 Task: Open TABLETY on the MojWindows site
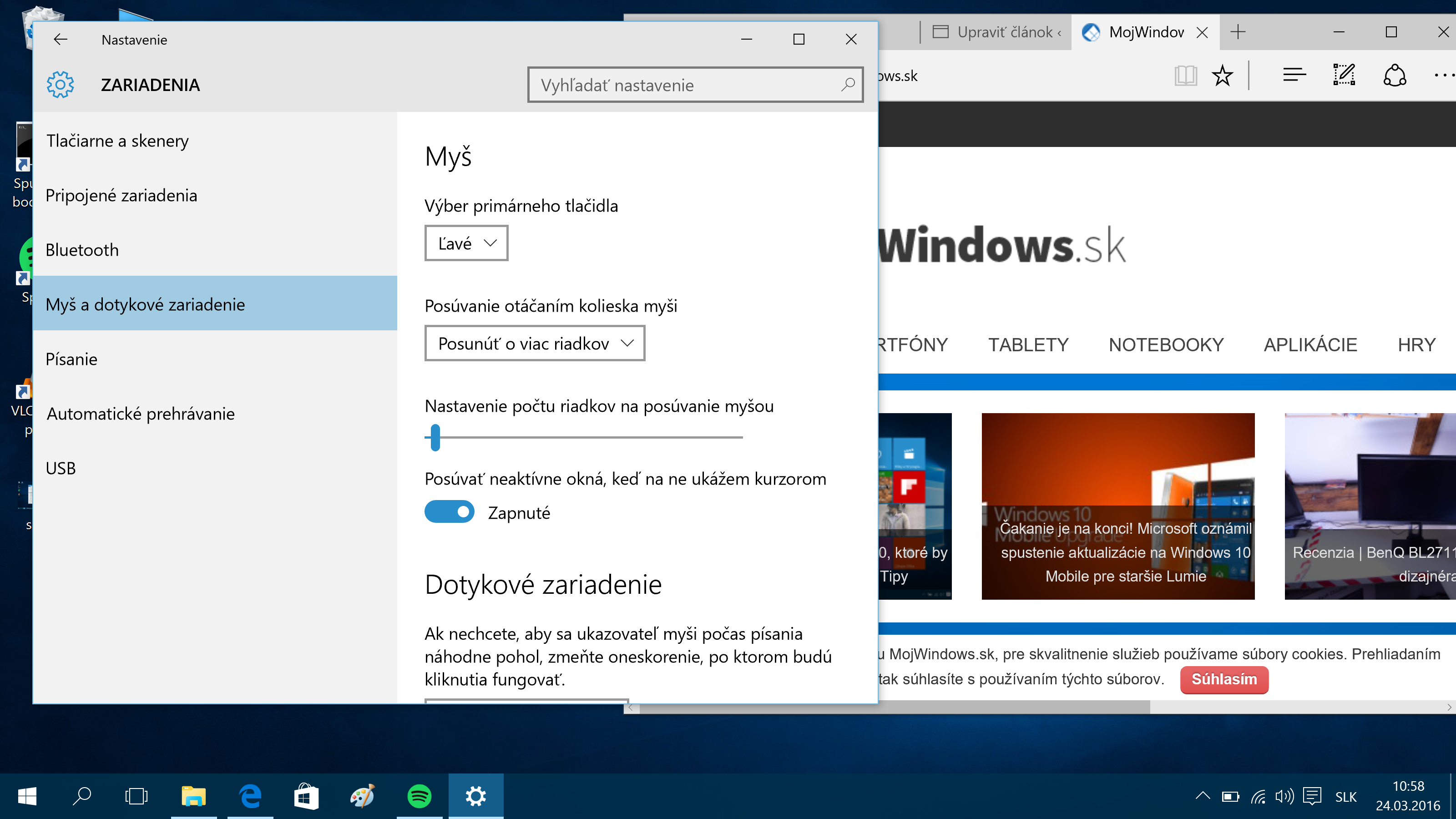coord(1028,345)
